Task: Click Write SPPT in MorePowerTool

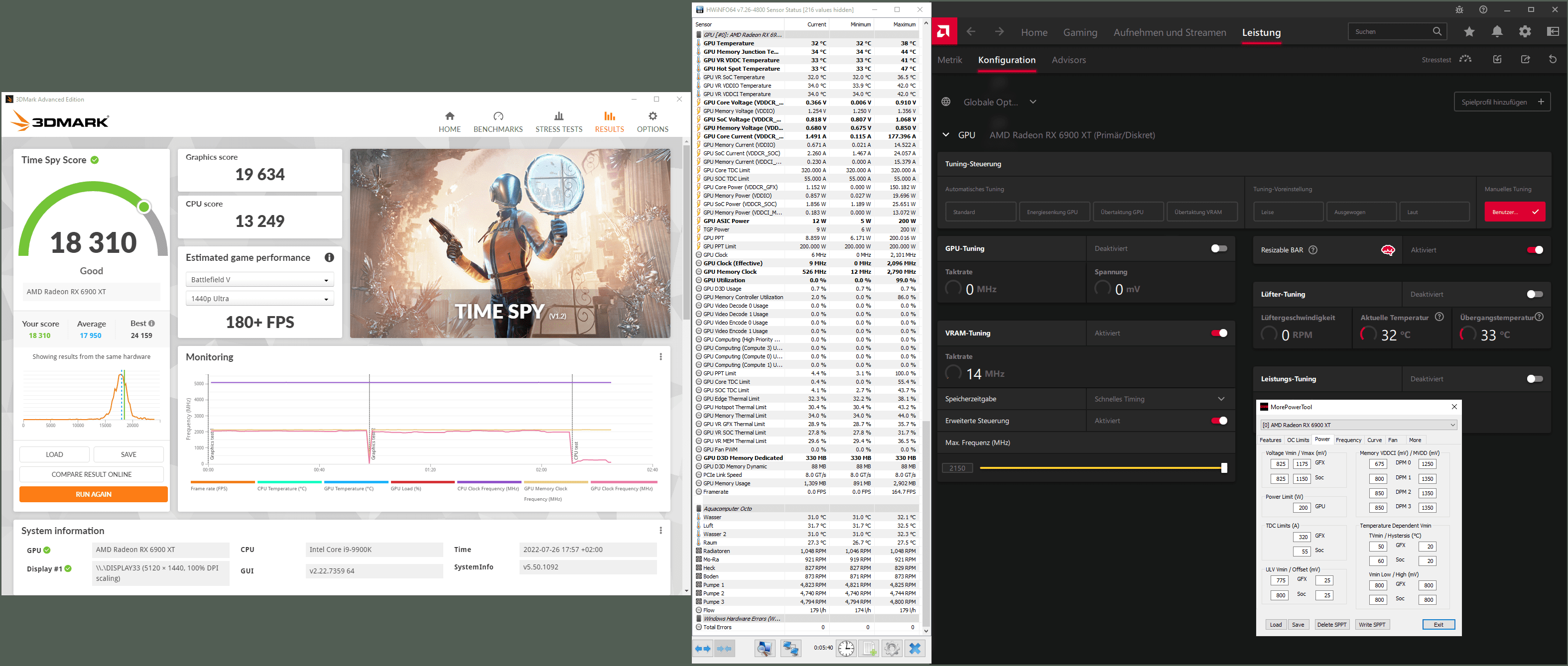Action: 1372,625
